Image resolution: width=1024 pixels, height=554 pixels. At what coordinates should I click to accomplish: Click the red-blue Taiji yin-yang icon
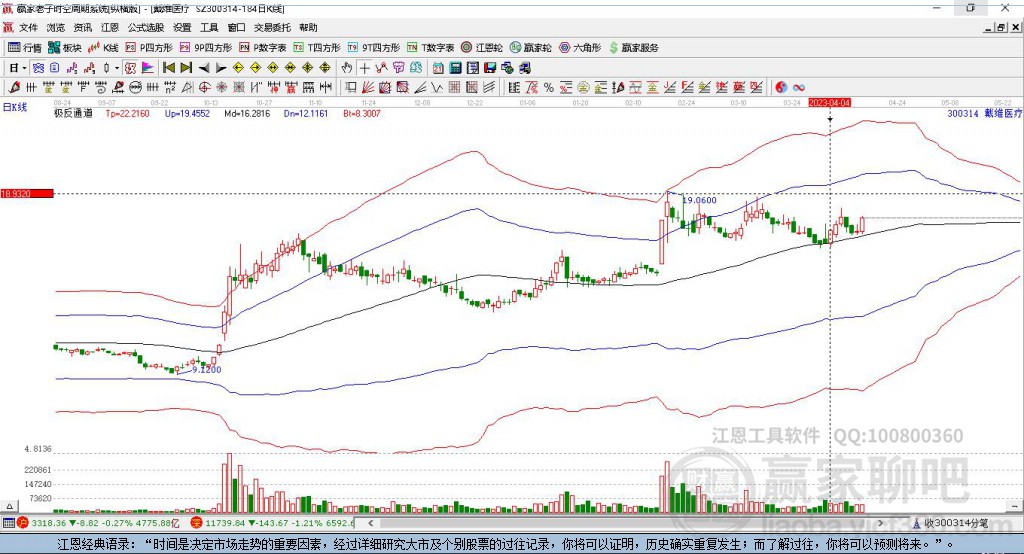pyautogui.click(x=780, y=88)
